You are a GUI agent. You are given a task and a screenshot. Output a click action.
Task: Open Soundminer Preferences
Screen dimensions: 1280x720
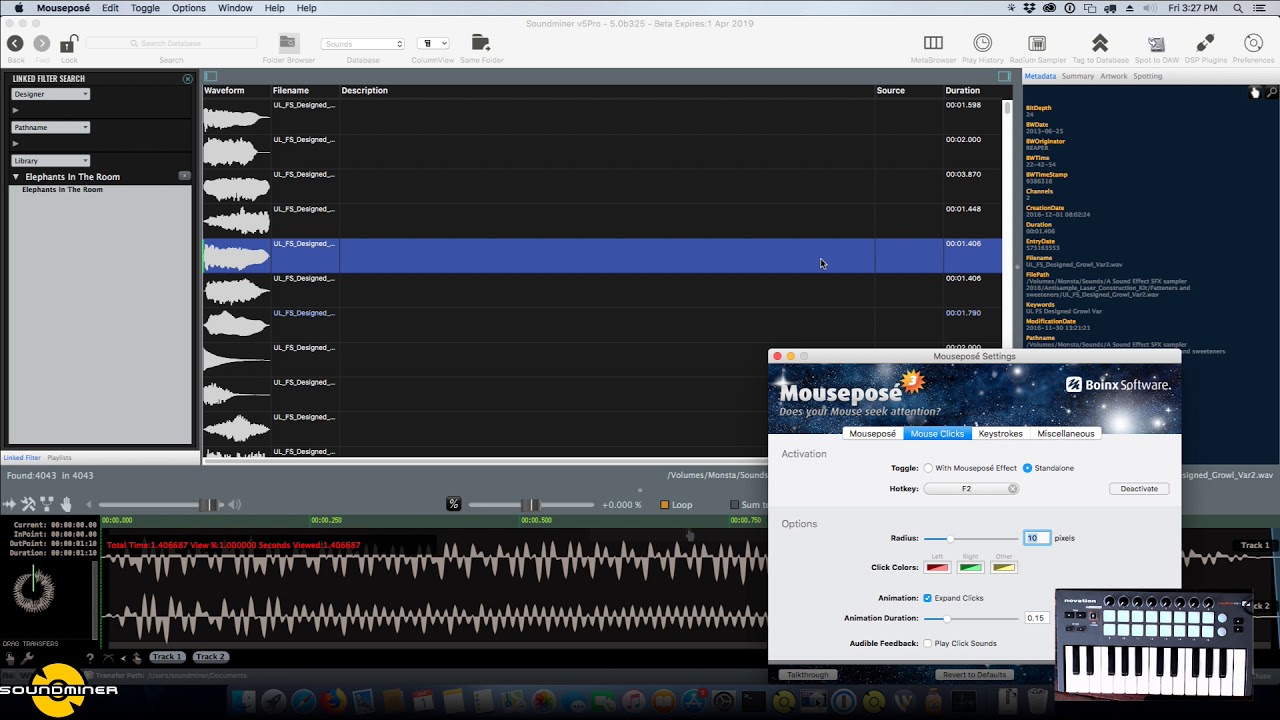[1253, 43]
